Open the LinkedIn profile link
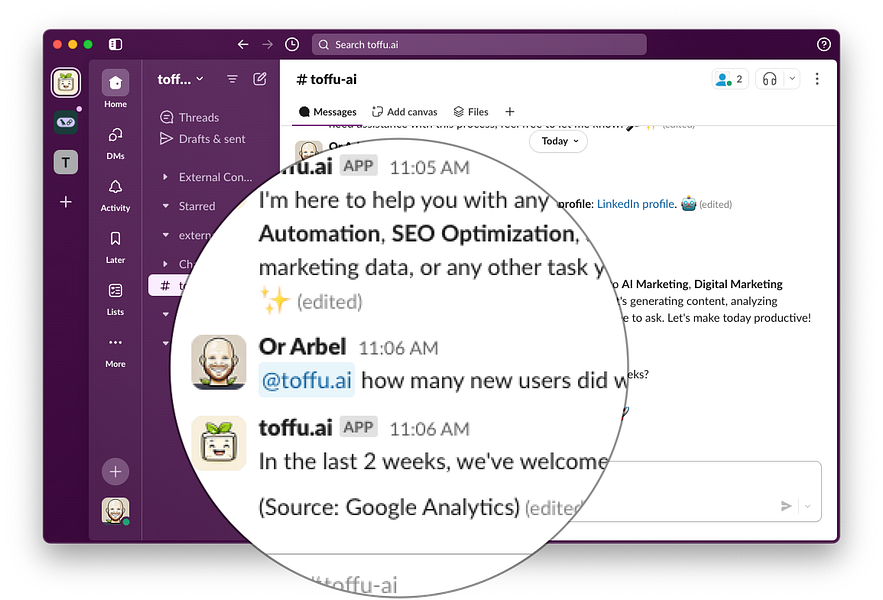 pyautogui.click(x=636, y=204)
